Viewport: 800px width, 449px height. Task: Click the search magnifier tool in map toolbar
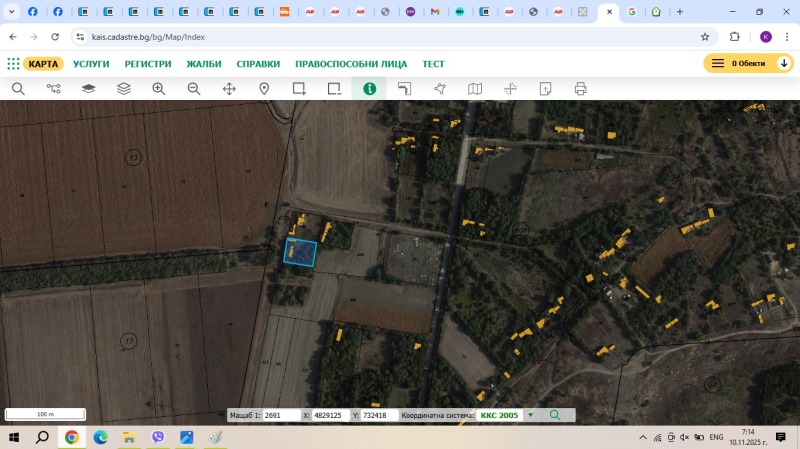(18, 89)
